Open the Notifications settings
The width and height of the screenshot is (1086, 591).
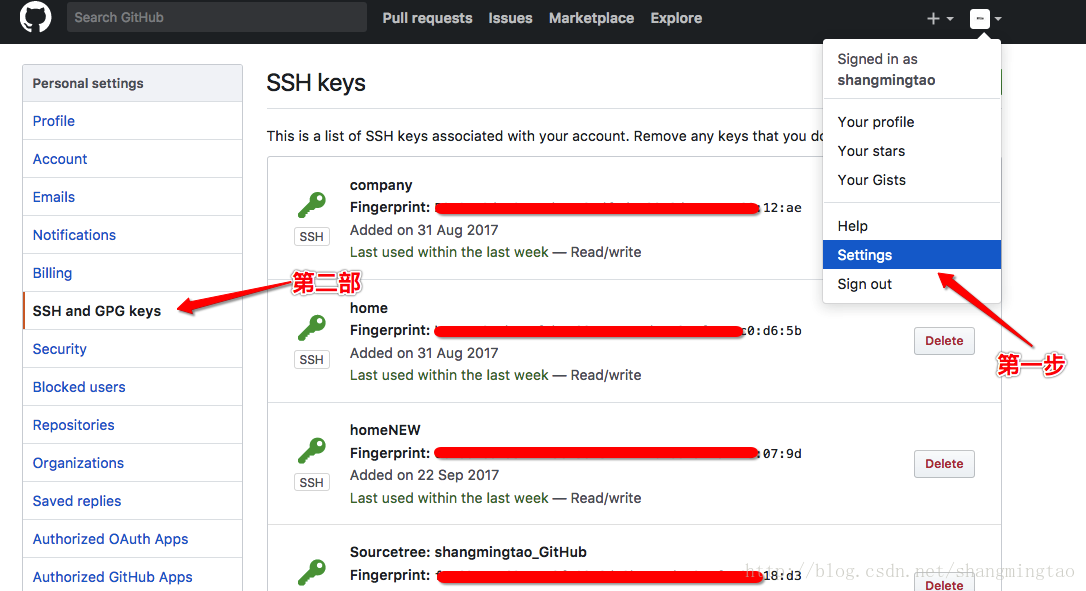[132, 235]
